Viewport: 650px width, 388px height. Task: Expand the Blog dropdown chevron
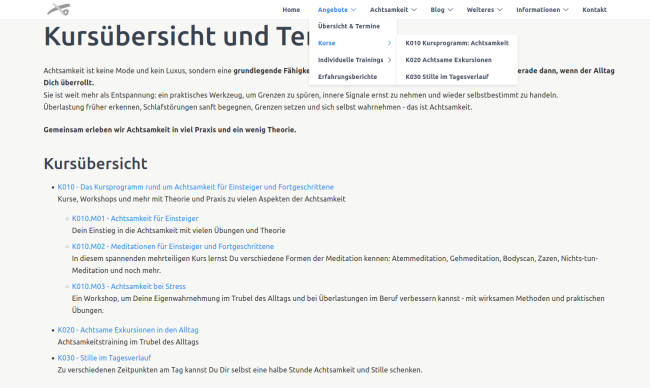(450, 10)
